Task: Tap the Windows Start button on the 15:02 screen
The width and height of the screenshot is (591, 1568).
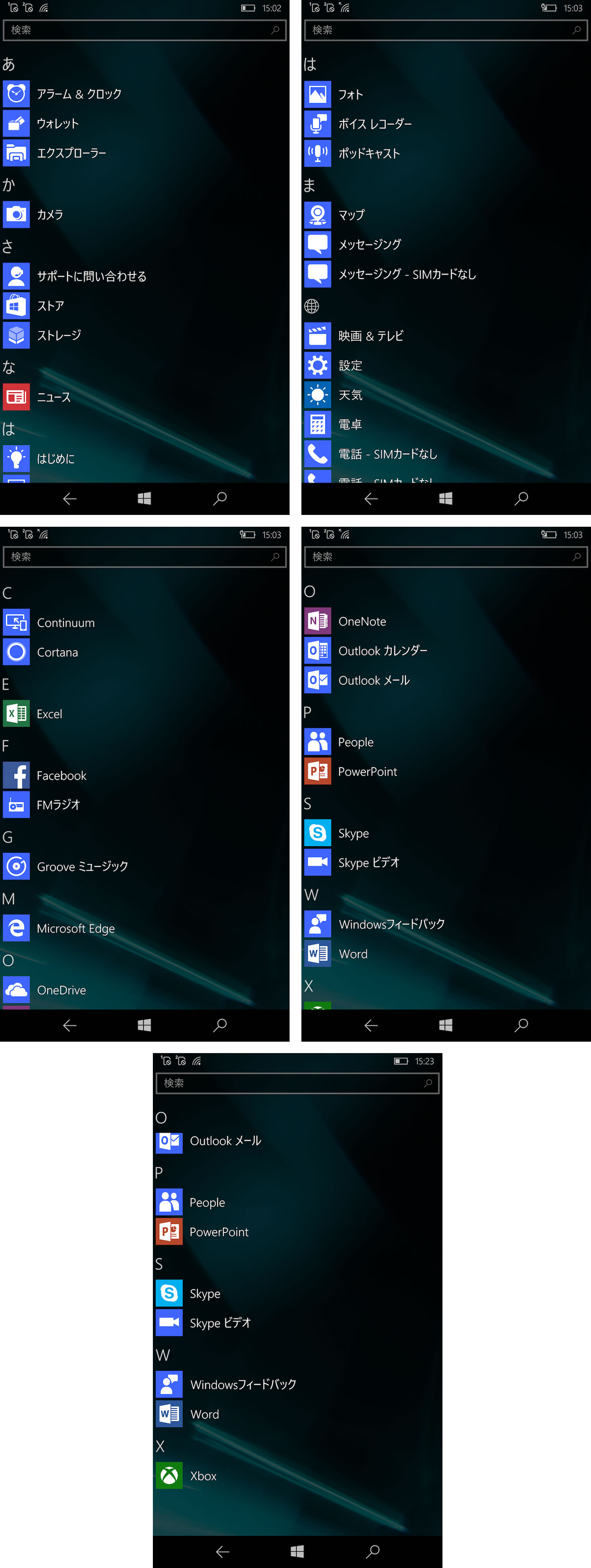Action: (x=144, y=498)
